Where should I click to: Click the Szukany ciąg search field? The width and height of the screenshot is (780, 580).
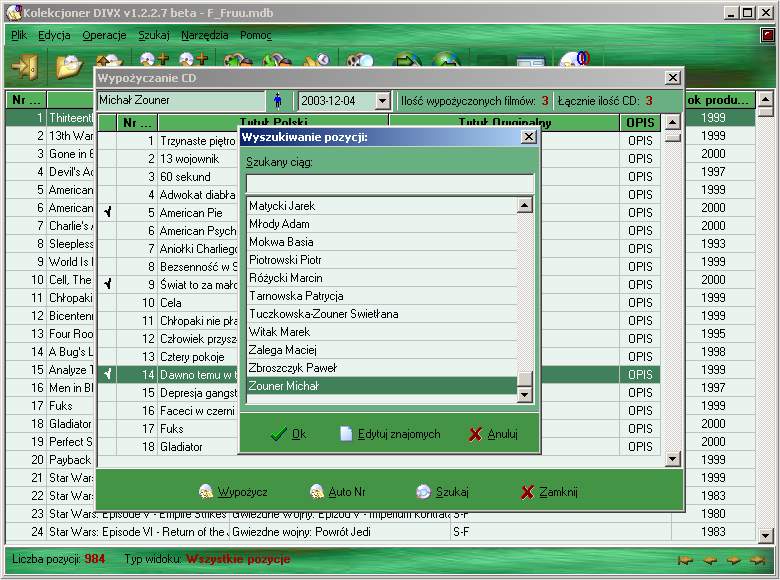click(389, 183)
